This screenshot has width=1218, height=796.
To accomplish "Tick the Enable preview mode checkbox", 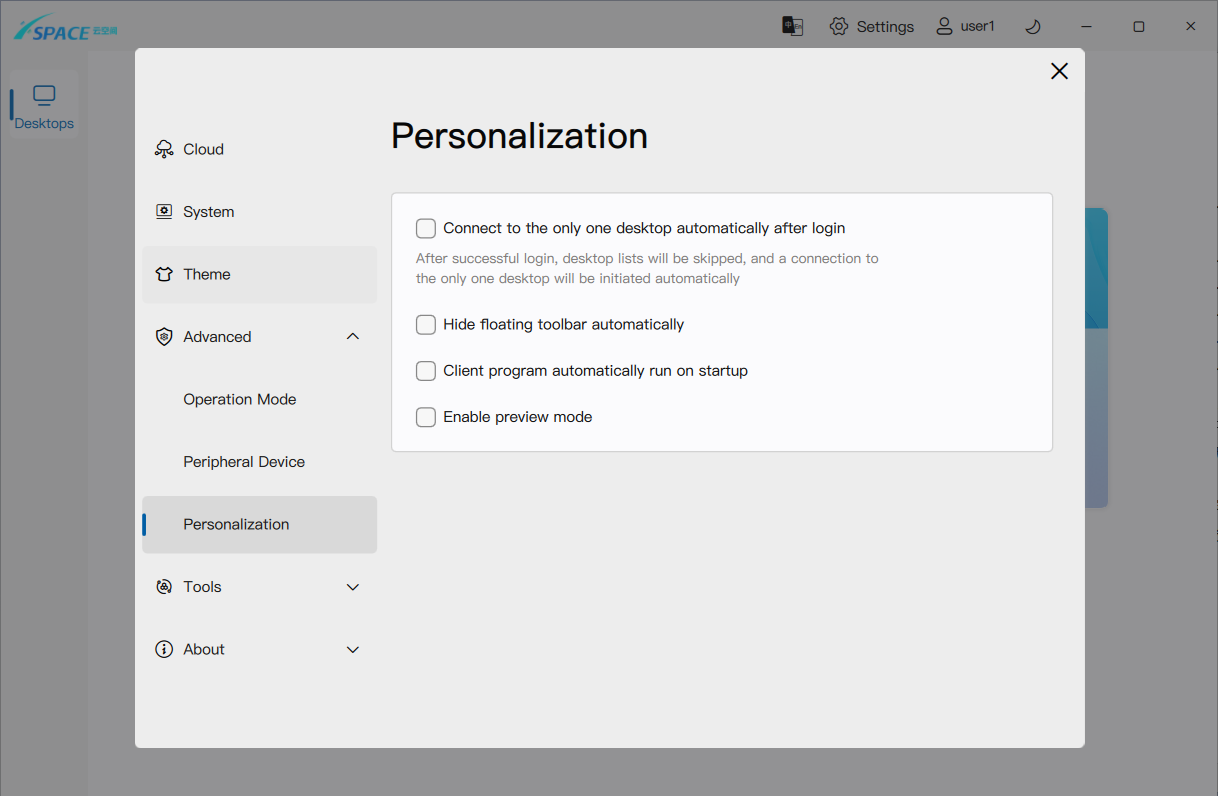I will click(426, 417).
